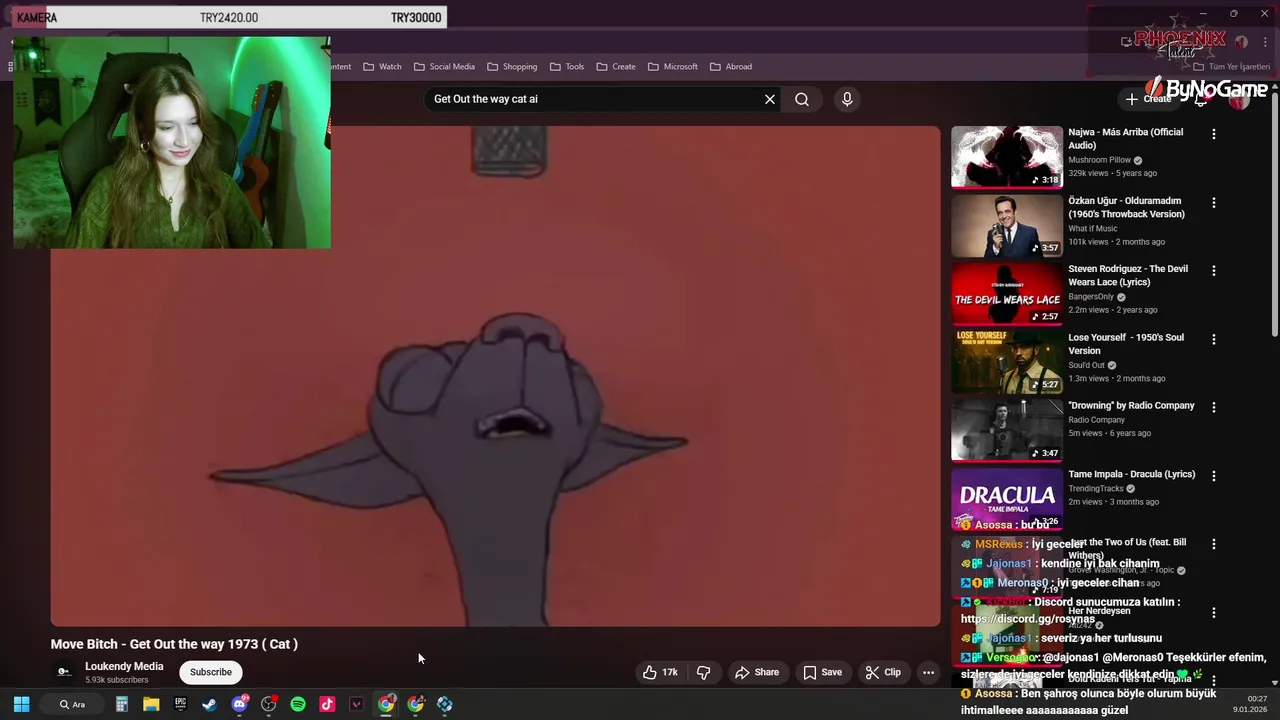Screen dimensions: 1280x720
Task: Open the pink music note app in taskbar
Action: tap(327, 704)
